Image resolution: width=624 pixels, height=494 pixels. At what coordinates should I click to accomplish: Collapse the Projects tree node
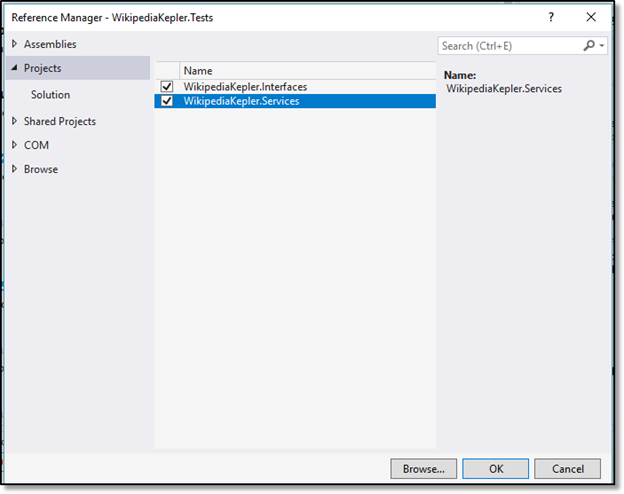14,68
